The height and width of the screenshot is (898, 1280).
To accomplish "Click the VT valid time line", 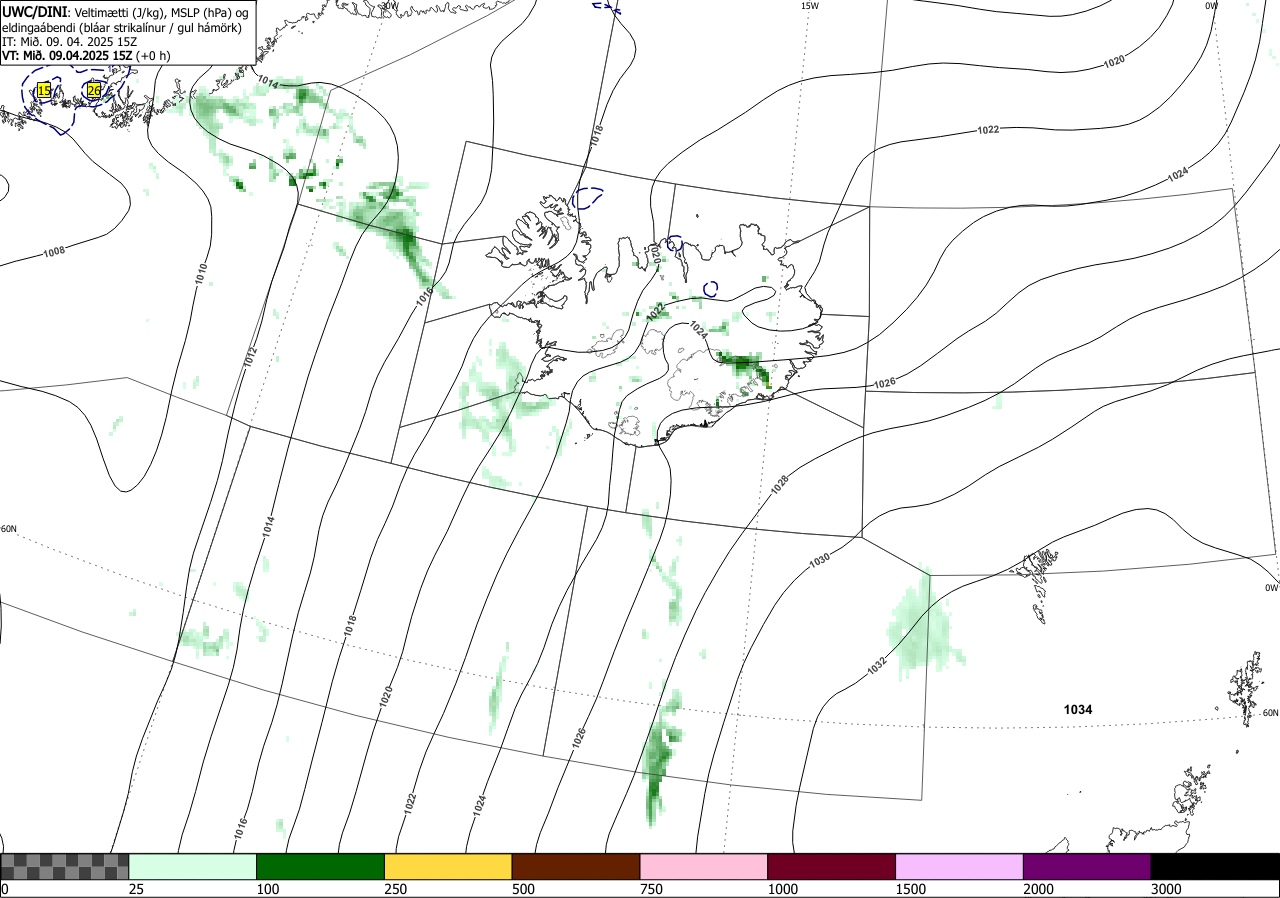I will pos(86,56).
